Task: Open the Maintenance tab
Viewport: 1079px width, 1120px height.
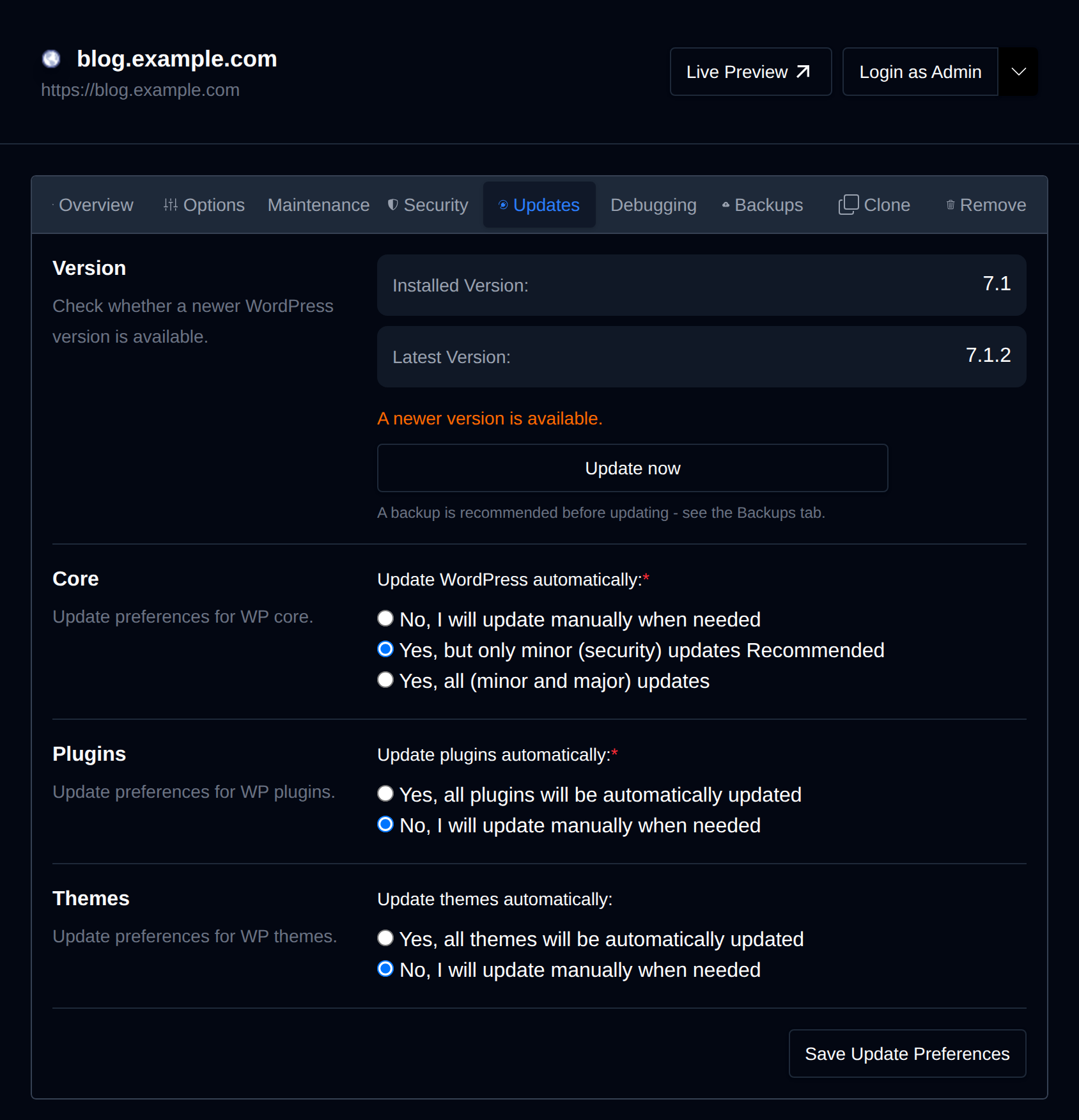Action: pyautogui.click(x=318, y=205)
